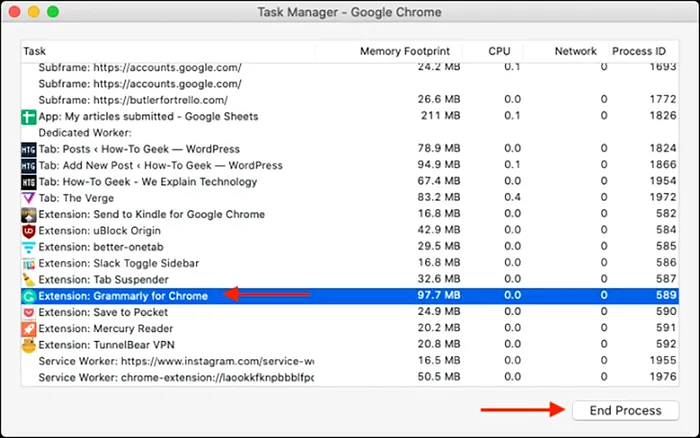700x438 pixels.
Task: Select 'Extension: TunnelBear VPN' row
Action: click(x=350, y=345)
